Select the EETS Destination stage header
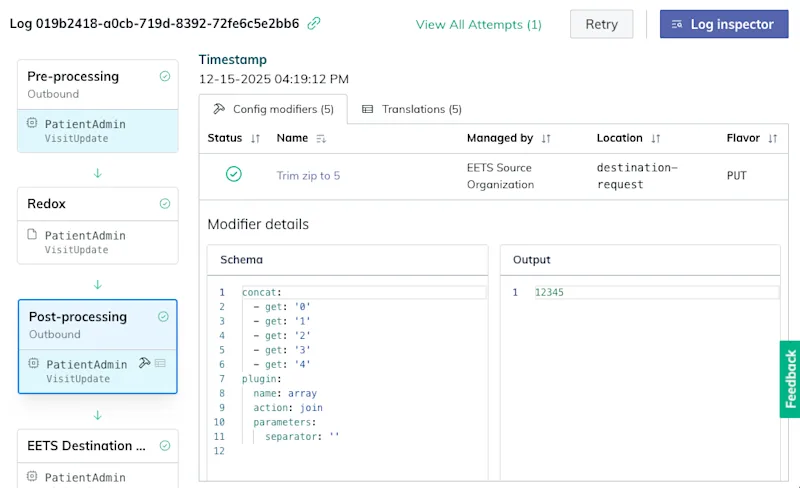The image size is (800, 488). pos(97,446)
